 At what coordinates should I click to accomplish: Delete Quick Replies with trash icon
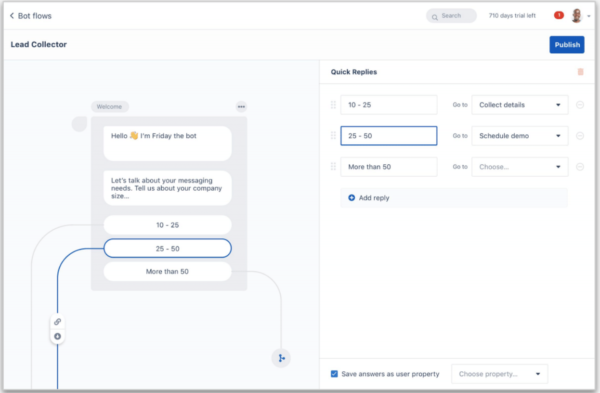coord(580,72)
